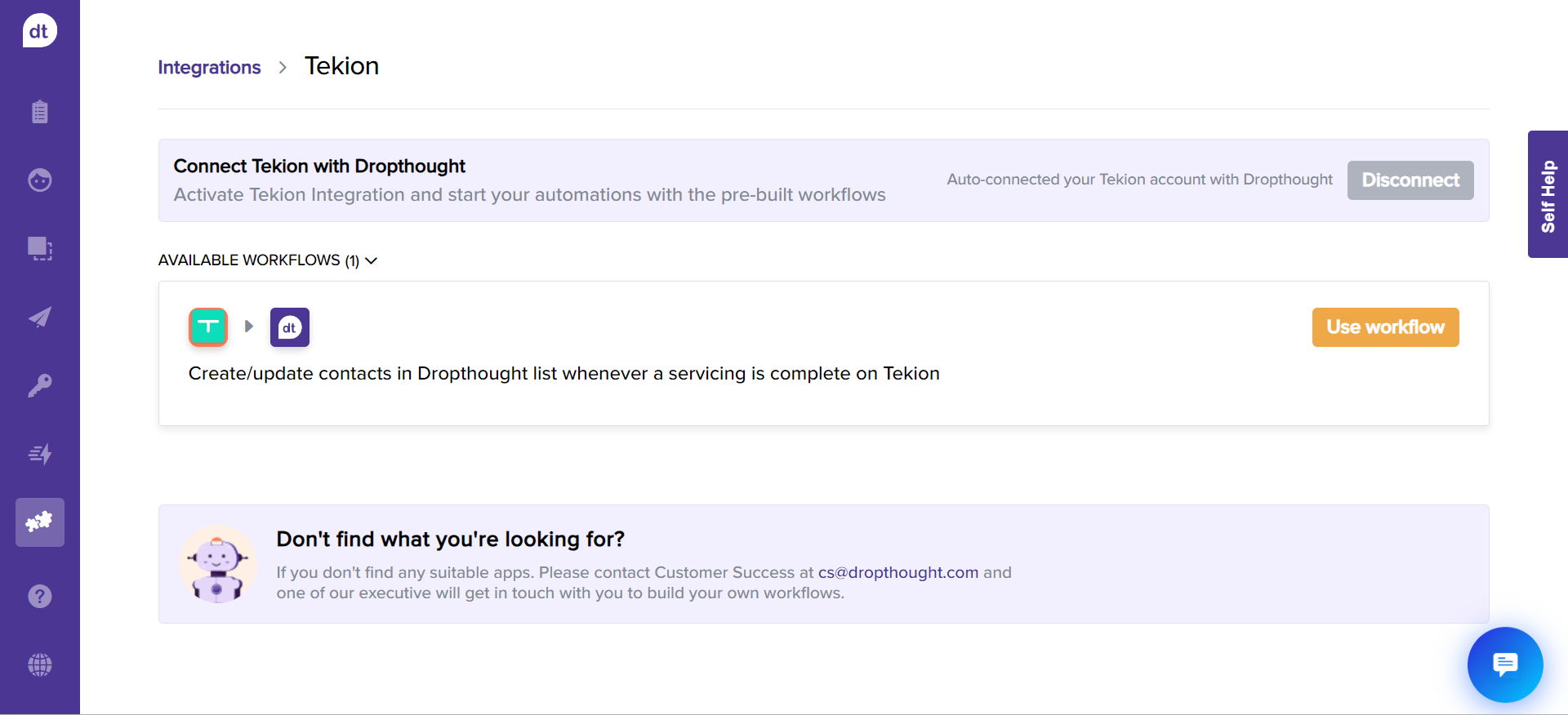Click the green Tekion app icon
Viewport: 1568px width, 715px height.
[208, 327]
